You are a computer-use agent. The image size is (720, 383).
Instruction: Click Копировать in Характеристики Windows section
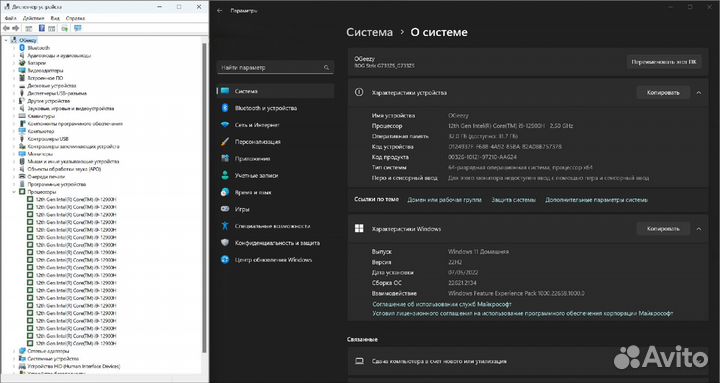(x=663, y=229)
